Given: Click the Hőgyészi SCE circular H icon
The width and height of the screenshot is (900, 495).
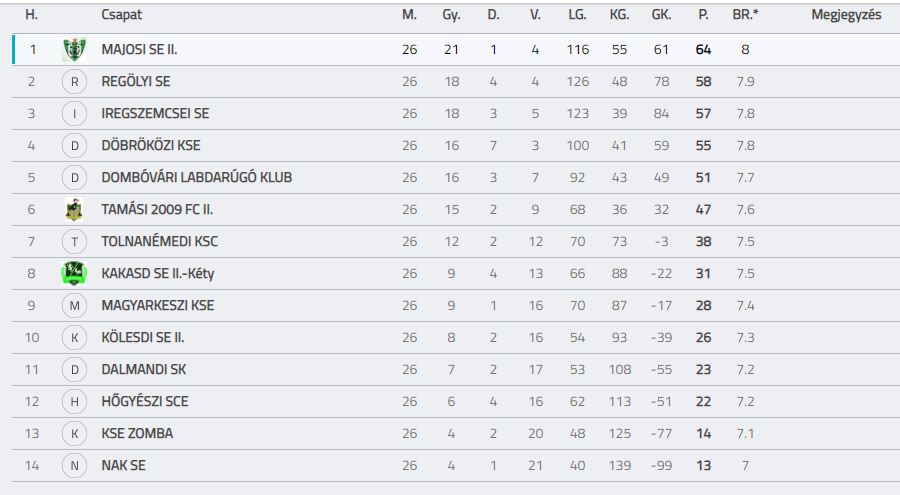Looking at the screenshot, I should click(75, 401).
